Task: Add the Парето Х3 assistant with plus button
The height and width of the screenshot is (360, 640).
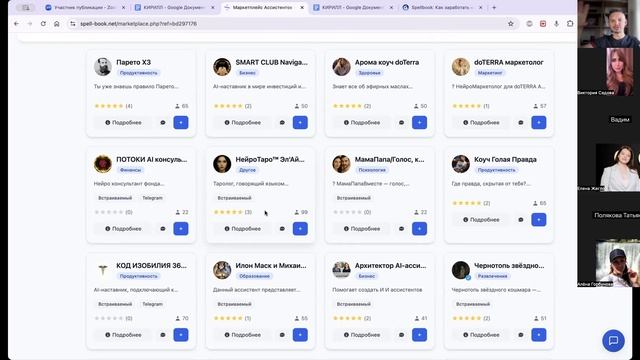Action: 181,122
